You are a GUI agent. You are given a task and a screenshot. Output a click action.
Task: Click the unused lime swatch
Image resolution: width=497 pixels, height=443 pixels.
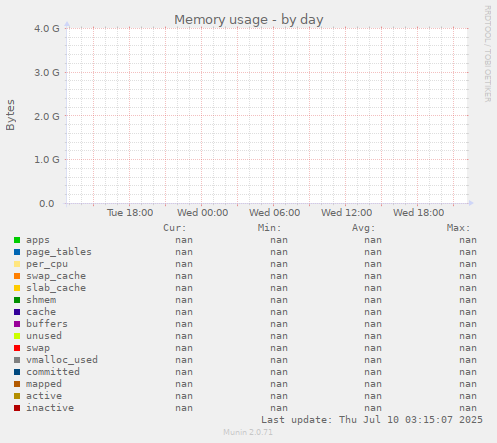pyautogui.click(x=17, y=336)
